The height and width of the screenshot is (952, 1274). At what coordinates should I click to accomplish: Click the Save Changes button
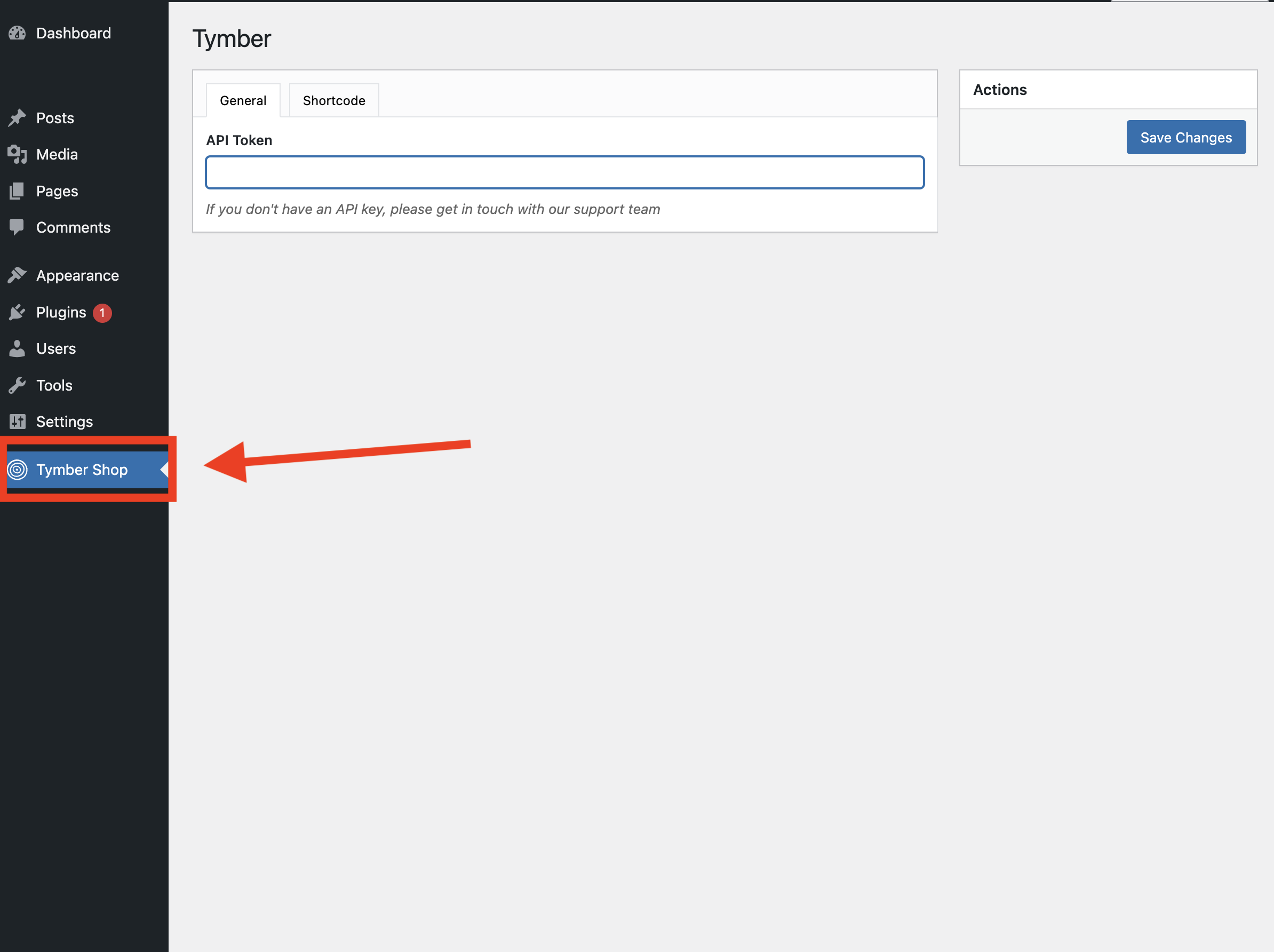click(1186, 138)
